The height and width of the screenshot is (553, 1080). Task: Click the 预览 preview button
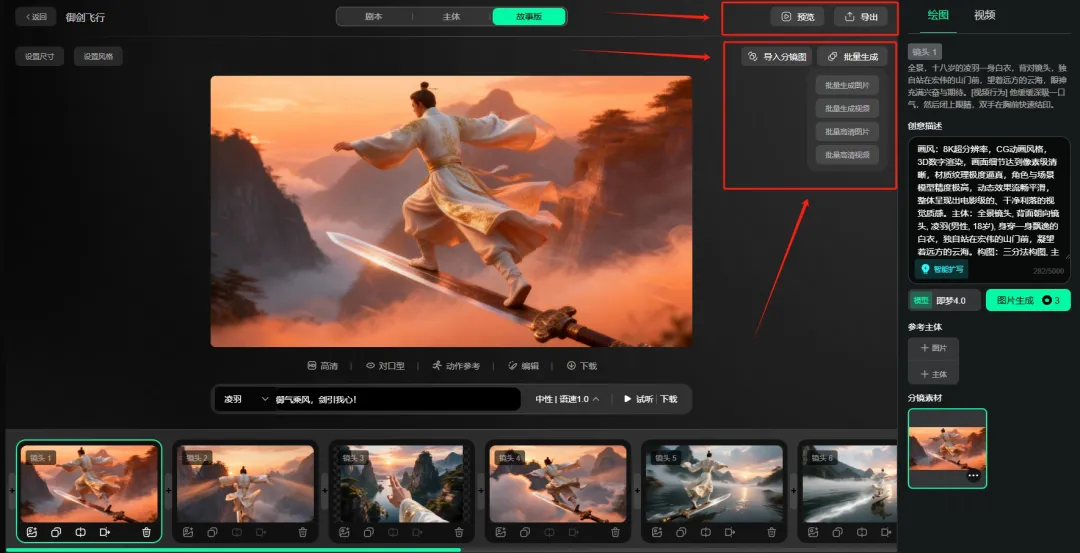(x=797, y=17)
